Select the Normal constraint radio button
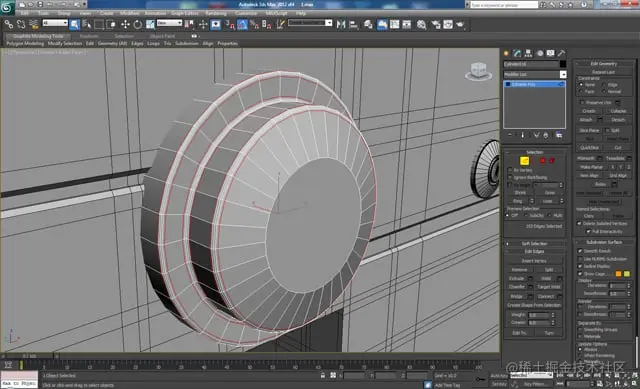This screenshot has width=640, height=389. (604, 91)
